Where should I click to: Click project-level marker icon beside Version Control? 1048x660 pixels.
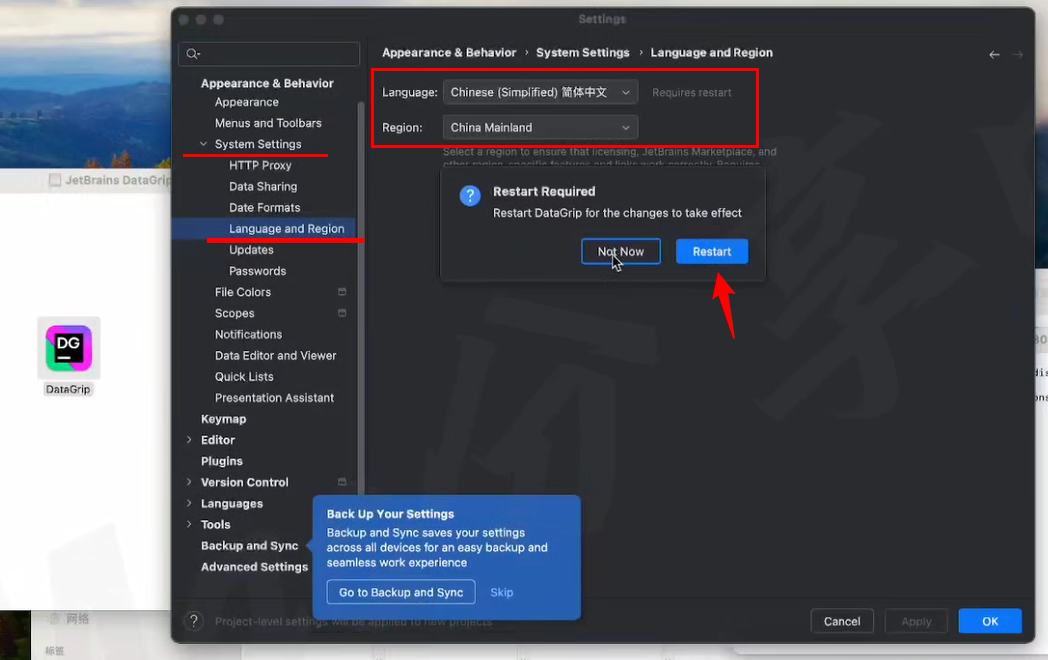[342, 482]
